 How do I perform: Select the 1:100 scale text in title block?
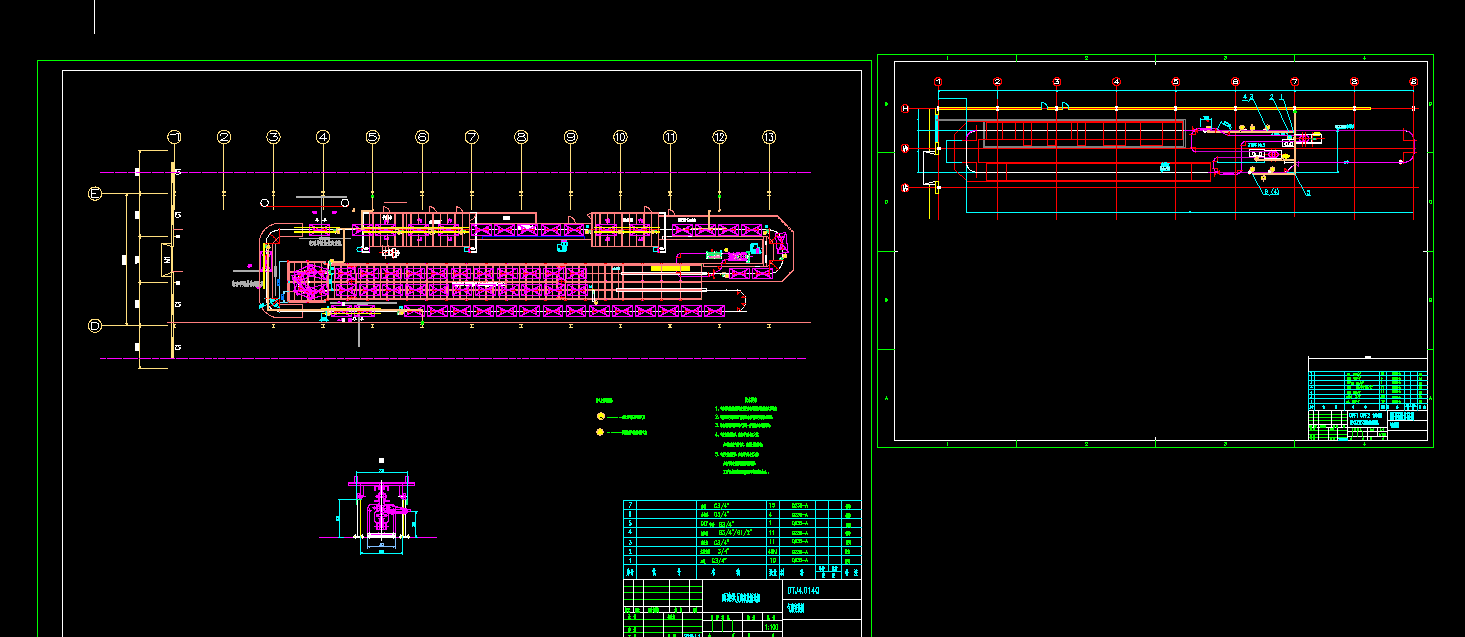[x=772, y=628]
